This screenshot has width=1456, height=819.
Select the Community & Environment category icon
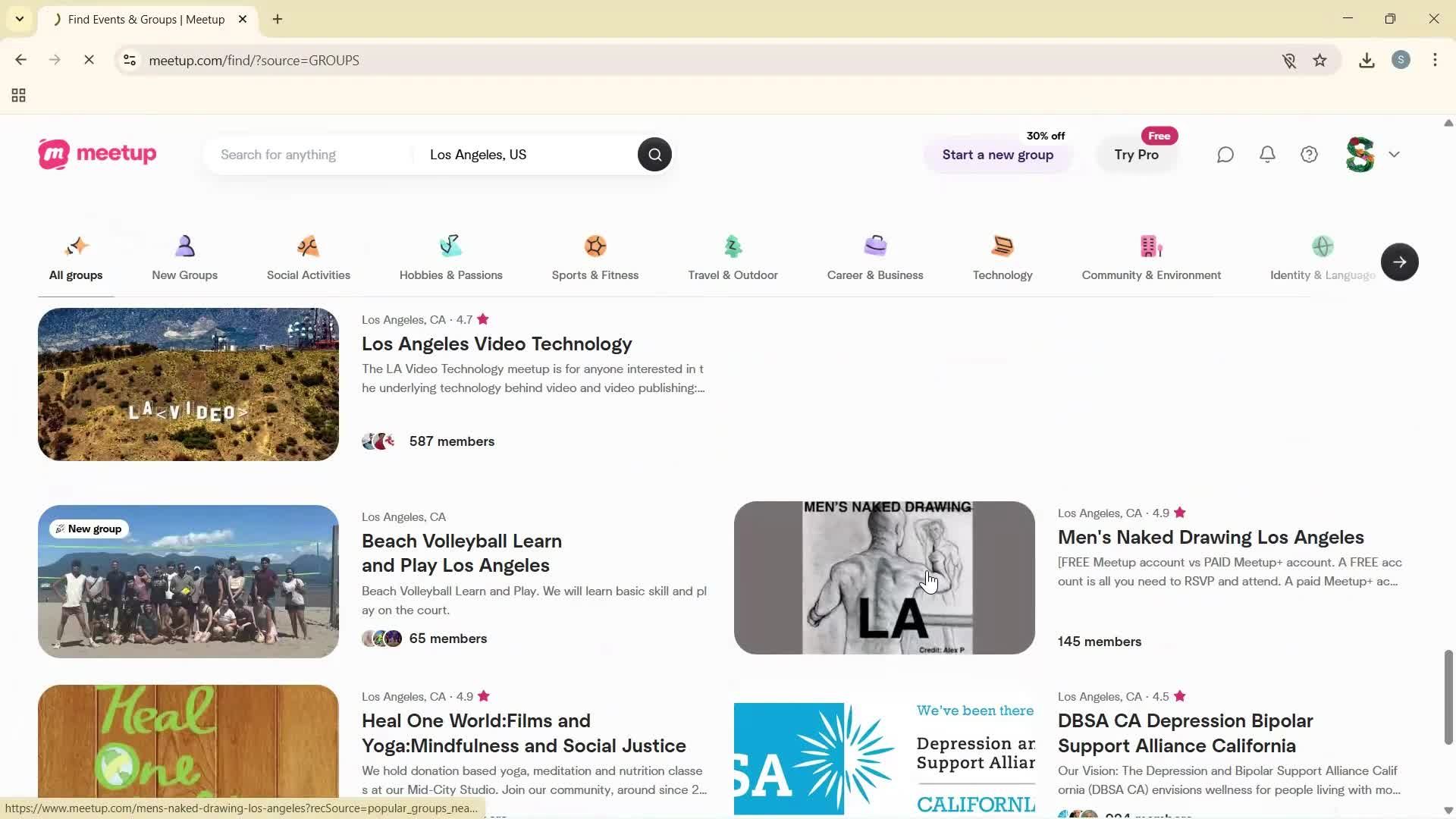(x=1150, y=246)
